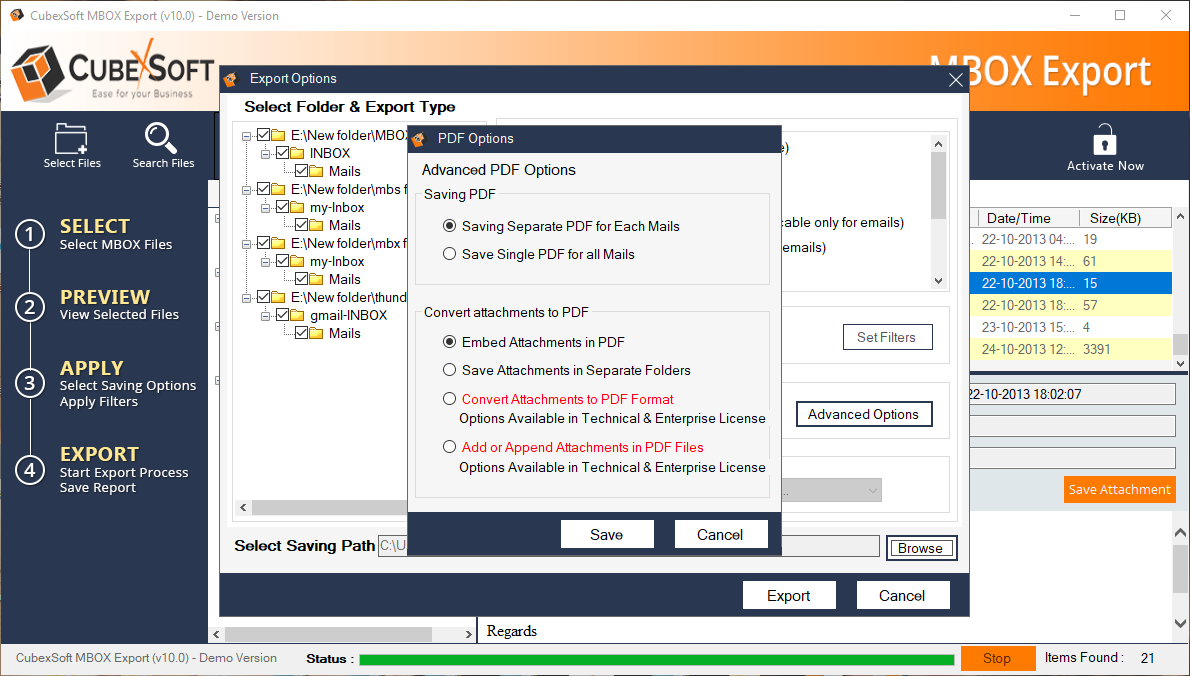This screenshot has height=676, width=1190.
Task: Click the Select Files folder icon
Action: [72, 138]
